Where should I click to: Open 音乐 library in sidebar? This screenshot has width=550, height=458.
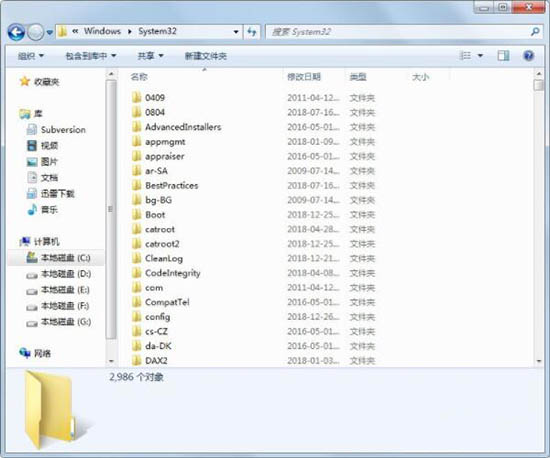coord(42,209)
